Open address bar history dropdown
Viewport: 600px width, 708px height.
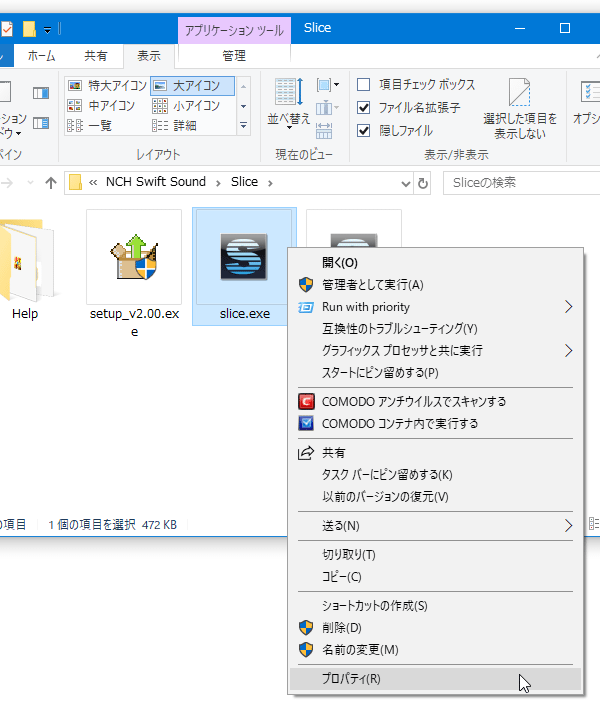point(405,183)
